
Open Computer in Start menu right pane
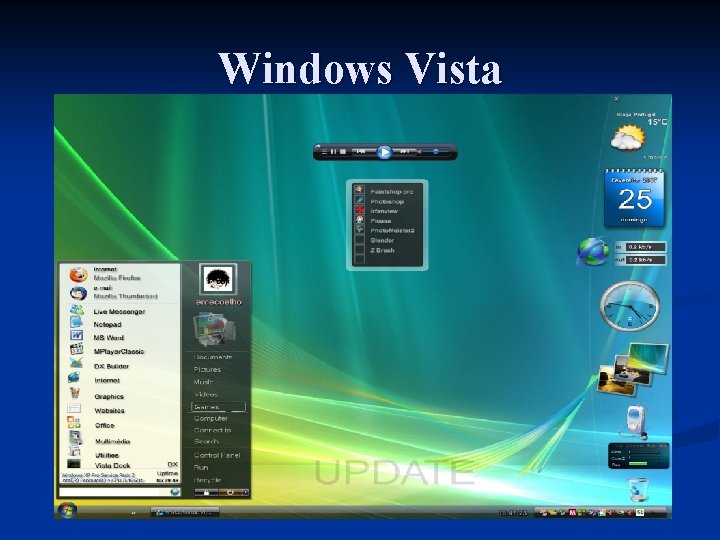pos(211,418)
